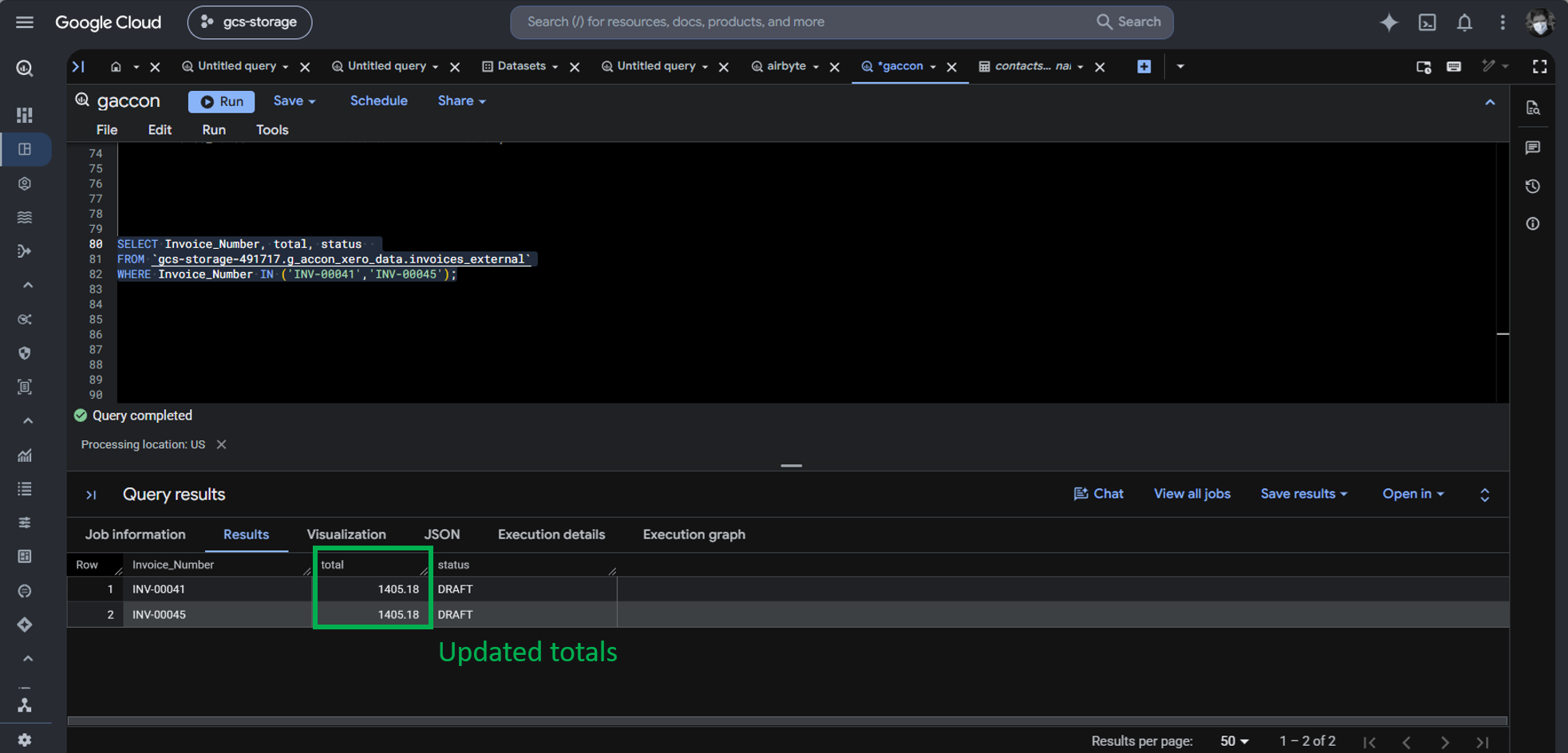
Task: Dismiss the Processing location US chip
Action: pos(222,444)
